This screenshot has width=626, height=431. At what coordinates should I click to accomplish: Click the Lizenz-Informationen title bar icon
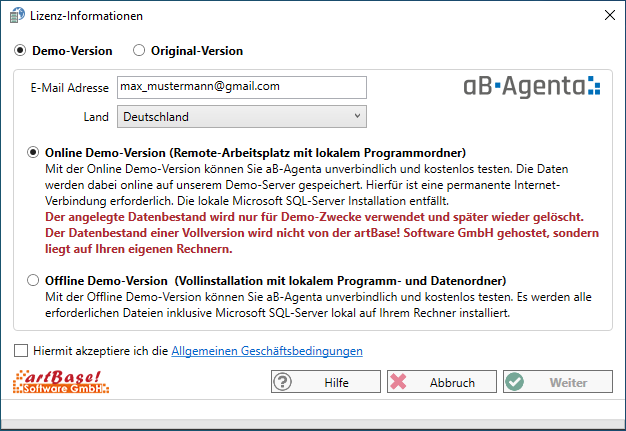pyautogui.click(x=17, y=16)
